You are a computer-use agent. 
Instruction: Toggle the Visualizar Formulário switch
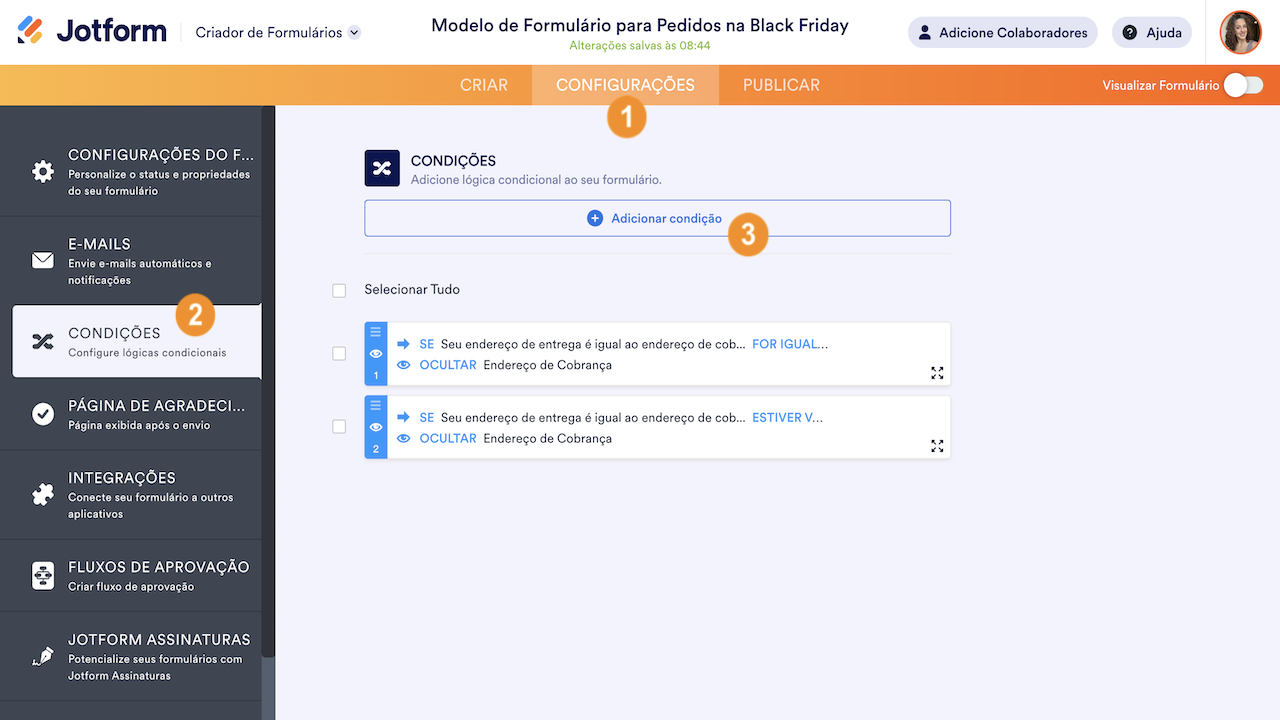coord(1243,86)
